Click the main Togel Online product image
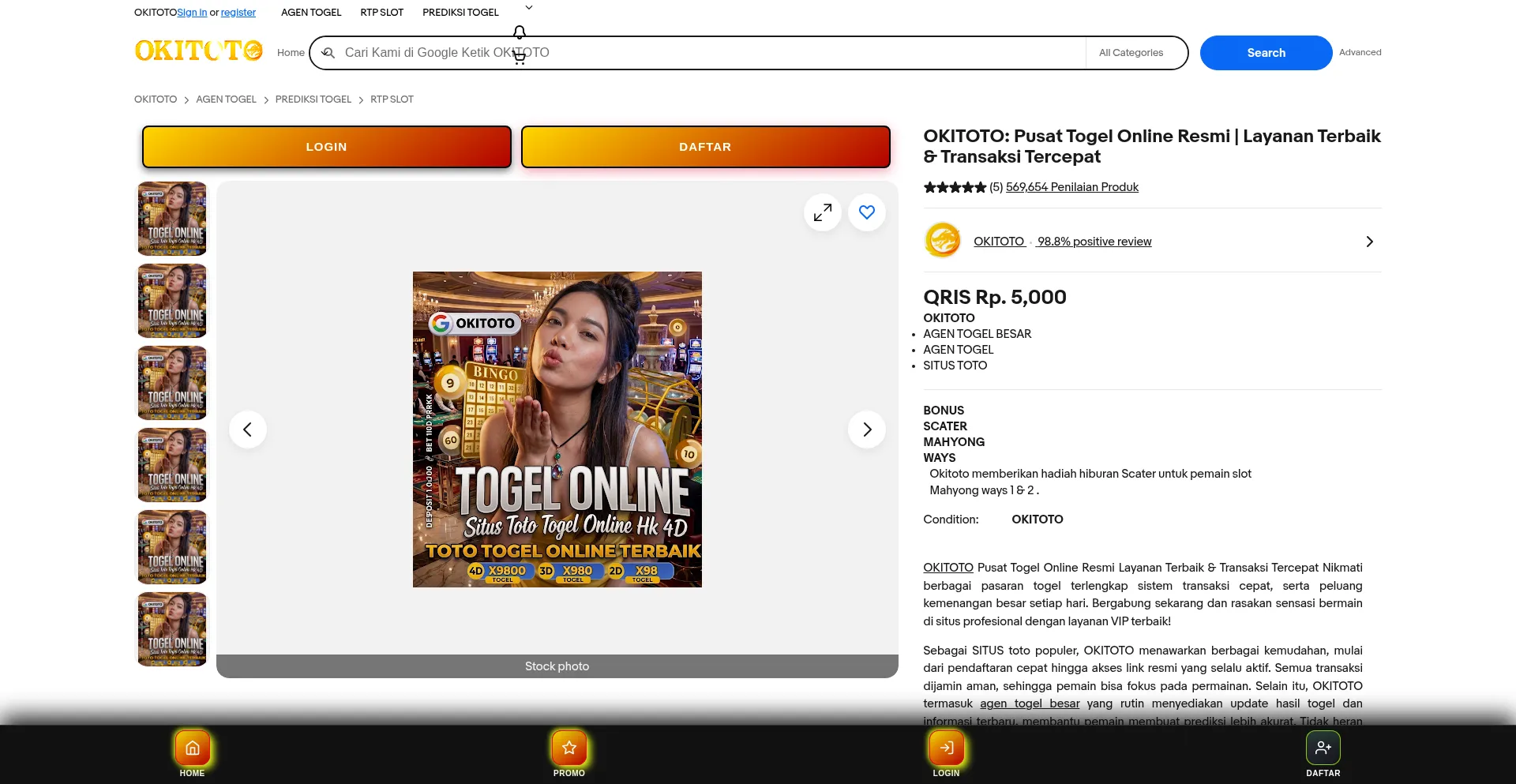 [x=557, y=430]
